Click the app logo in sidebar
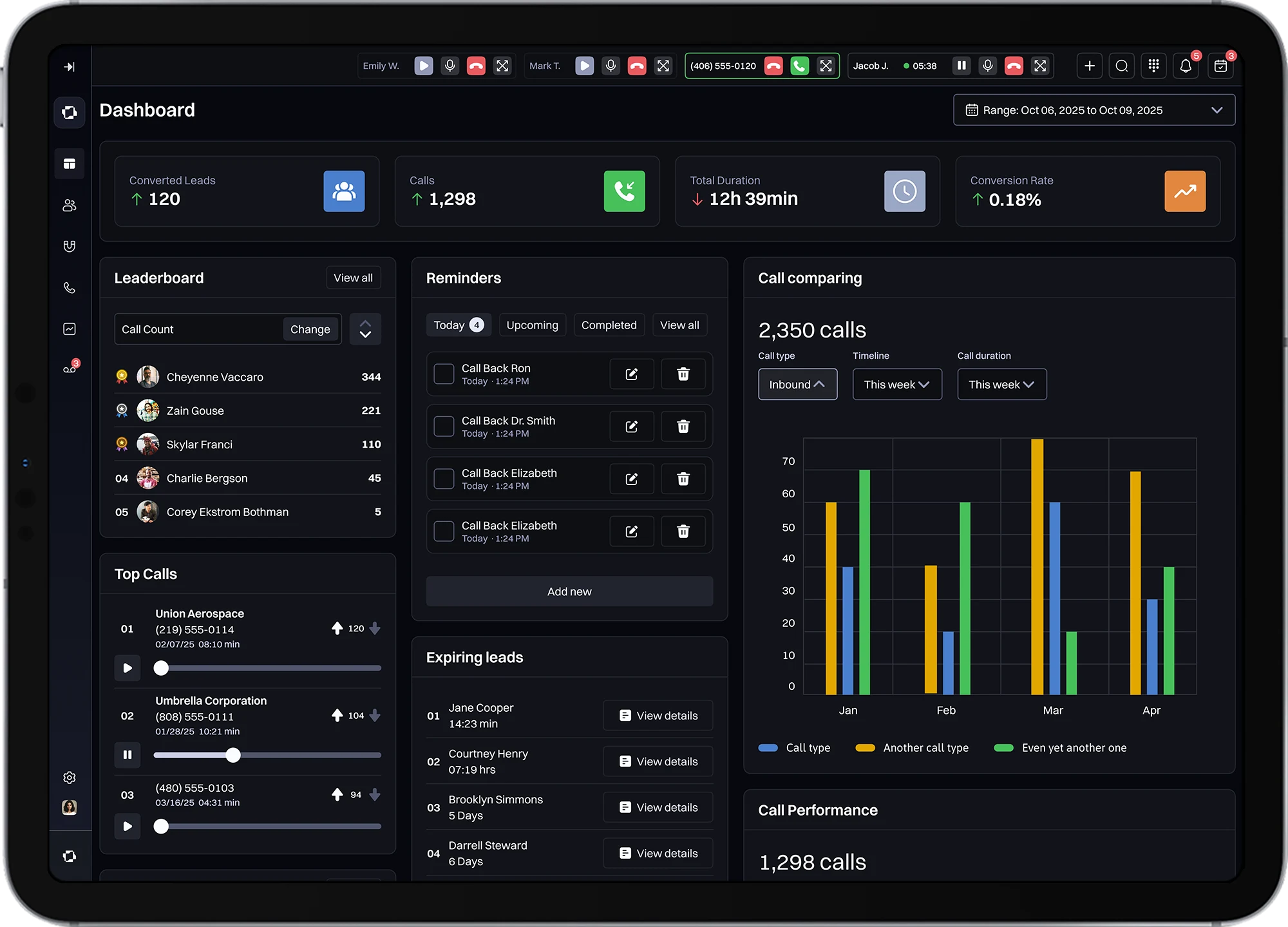This screenshot has height=927, width=1288. (70, 113)
